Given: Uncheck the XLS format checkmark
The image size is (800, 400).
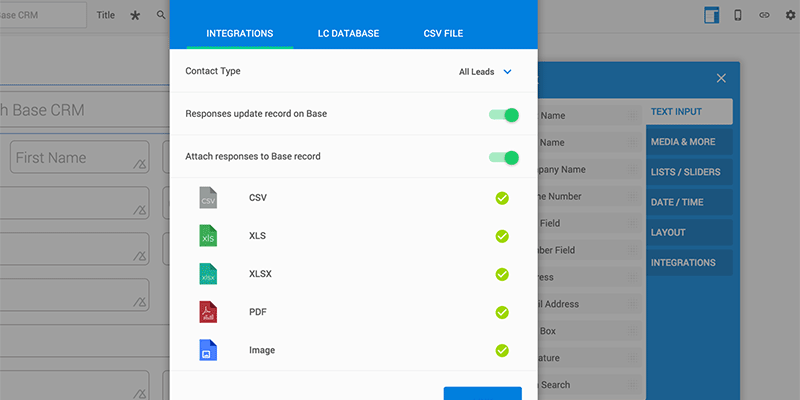Looking at the screenshot, I should pos(502,236).
